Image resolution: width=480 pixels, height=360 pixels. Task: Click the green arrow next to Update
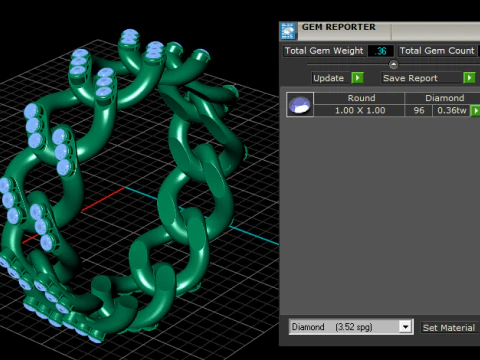tap(357, 78)
